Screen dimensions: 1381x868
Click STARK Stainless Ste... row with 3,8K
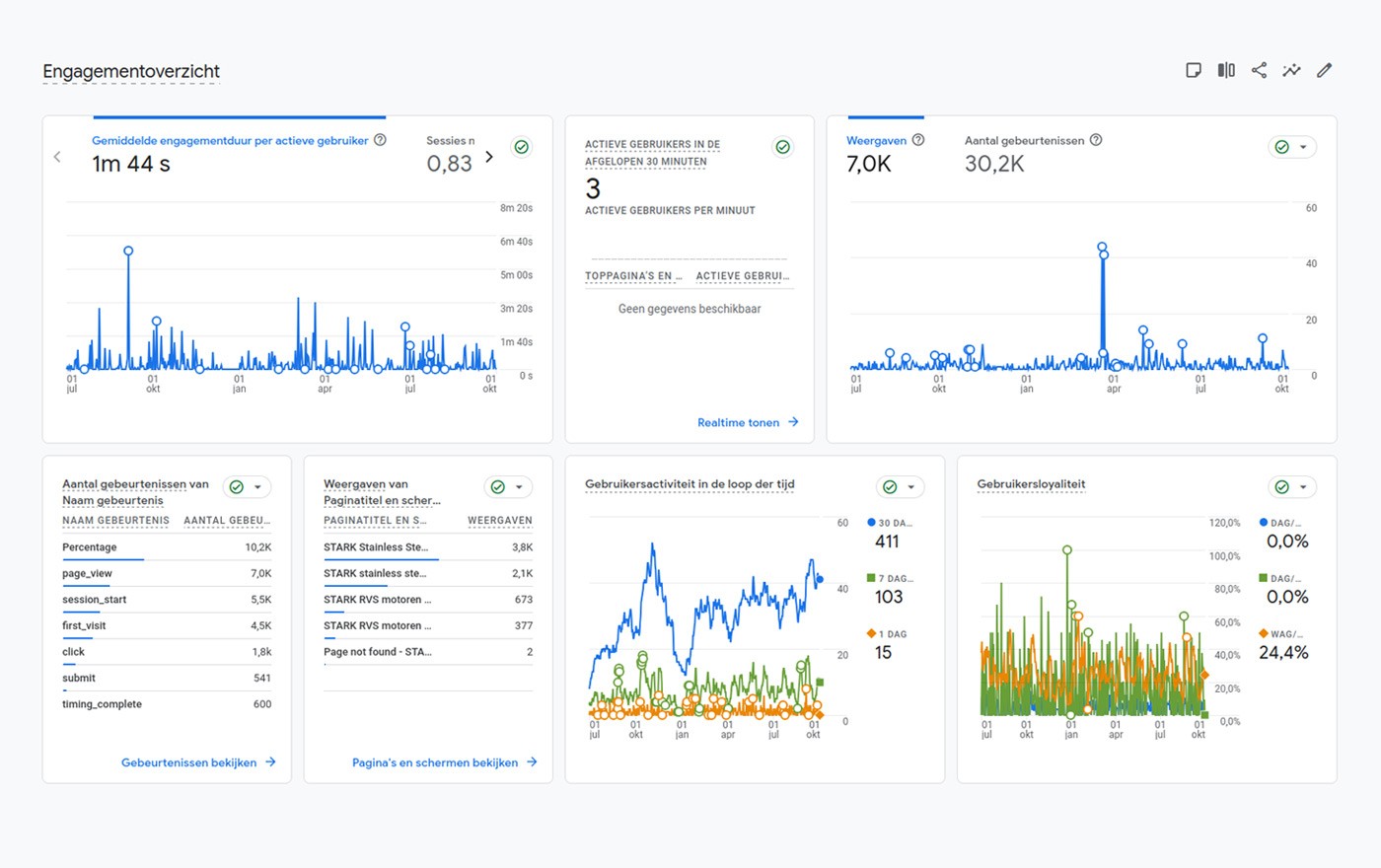point(428,547)
